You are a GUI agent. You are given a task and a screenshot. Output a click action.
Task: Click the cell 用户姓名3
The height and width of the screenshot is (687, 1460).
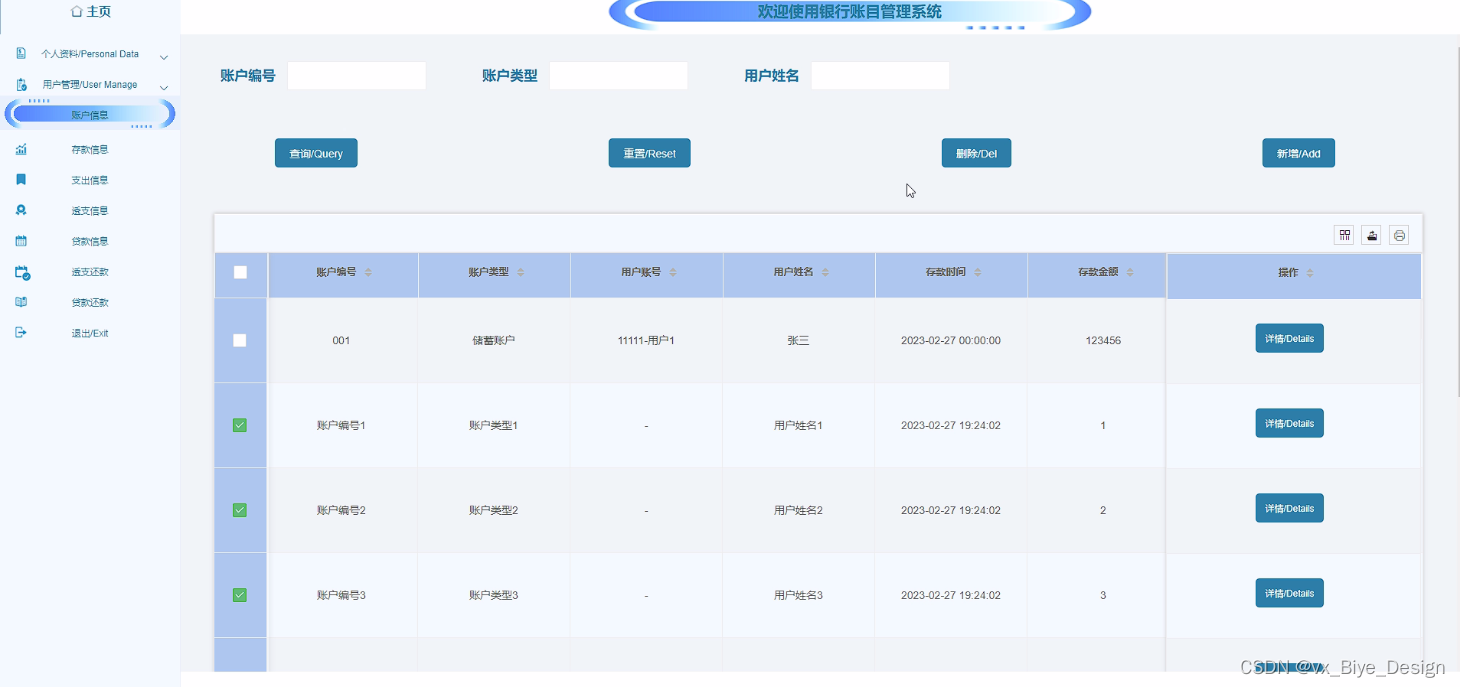tap(798, 596)
